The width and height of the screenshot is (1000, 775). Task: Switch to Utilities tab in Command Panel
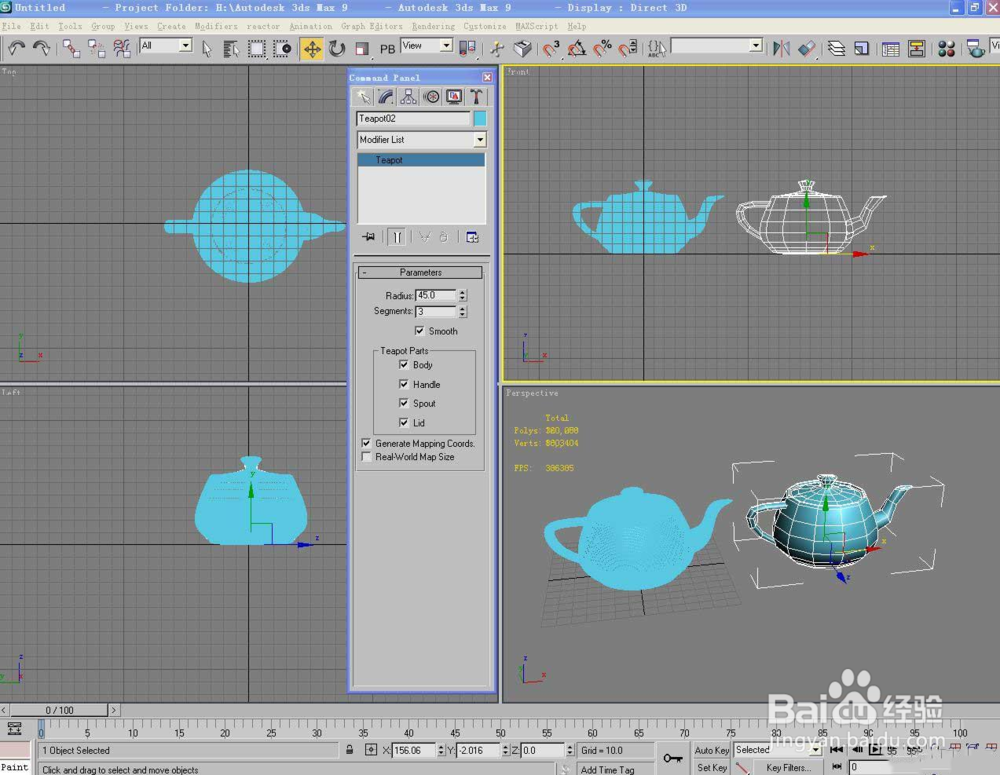(476, 97)
